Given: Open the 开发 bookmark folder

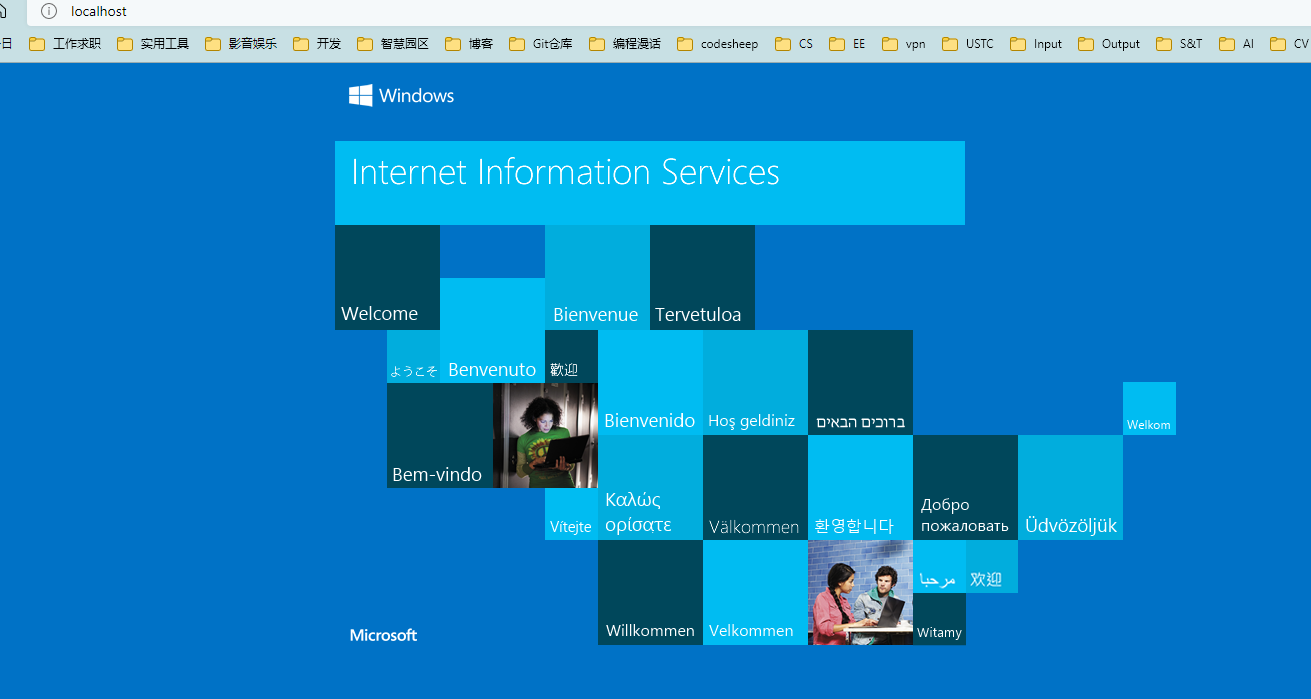Looking at the screenshot, I should 317,44.
